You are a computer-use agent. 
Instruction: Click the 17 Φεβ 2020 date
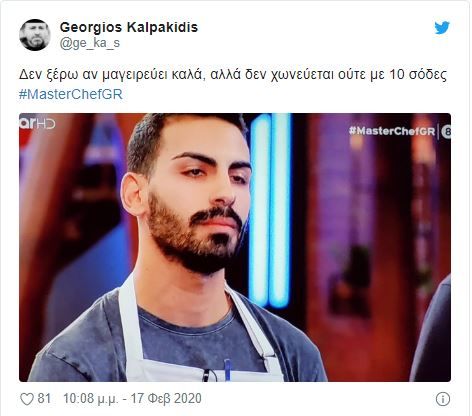coord(166,399)
